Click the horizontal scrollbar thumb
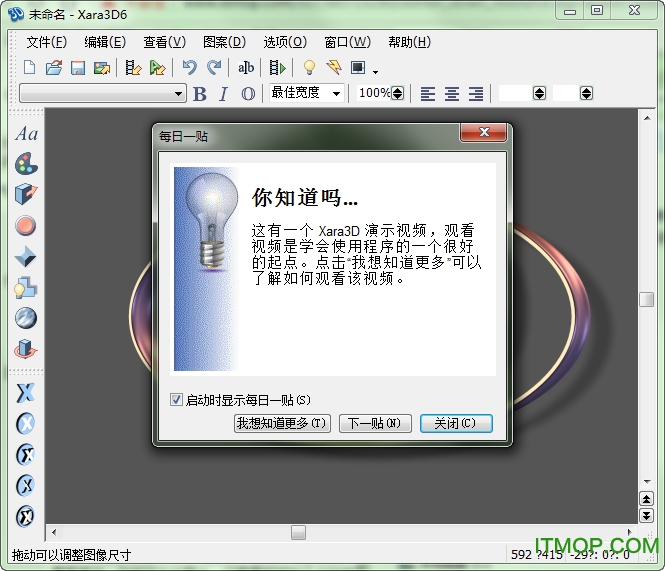Image resolution: width=665 pixels, height=571 pixels. coord(299,532)
